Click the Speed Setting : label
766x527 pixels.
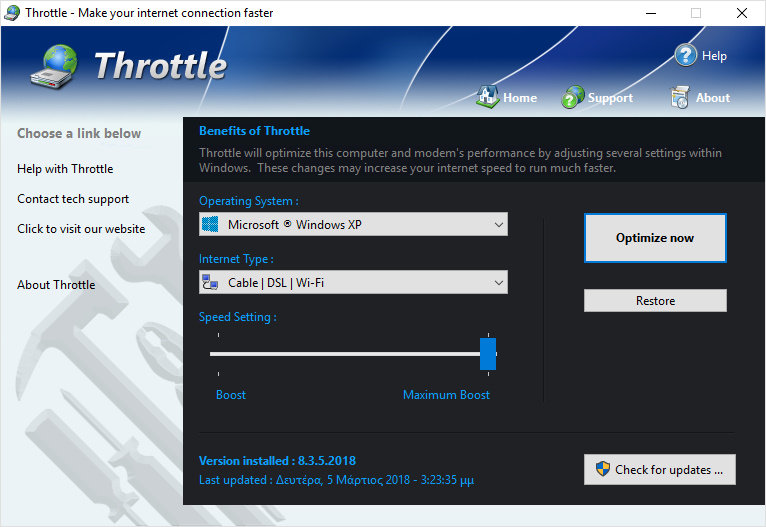[237, 317]
